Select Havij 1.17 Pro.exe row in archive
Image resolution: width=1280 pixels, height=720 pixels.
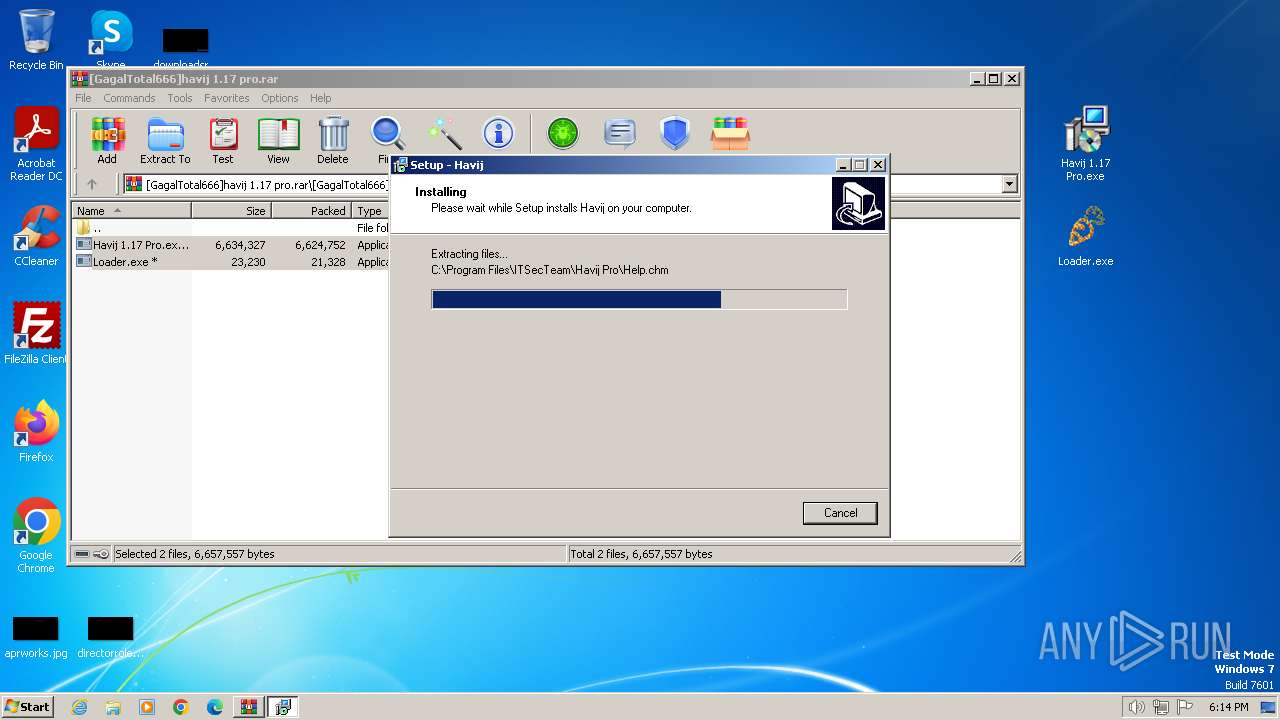click(231, 245)
